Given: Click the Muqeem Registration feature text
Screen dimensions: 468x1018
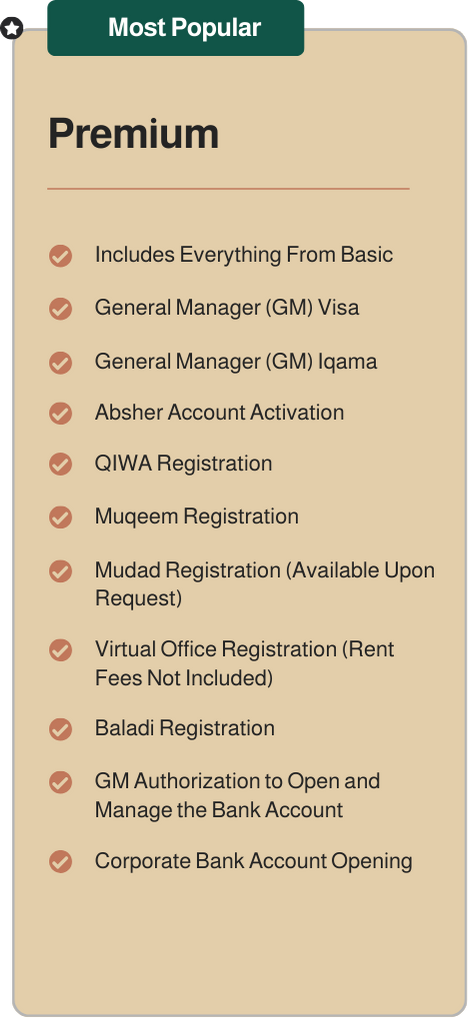Looking at the screenshot, I should coord(197,517).
